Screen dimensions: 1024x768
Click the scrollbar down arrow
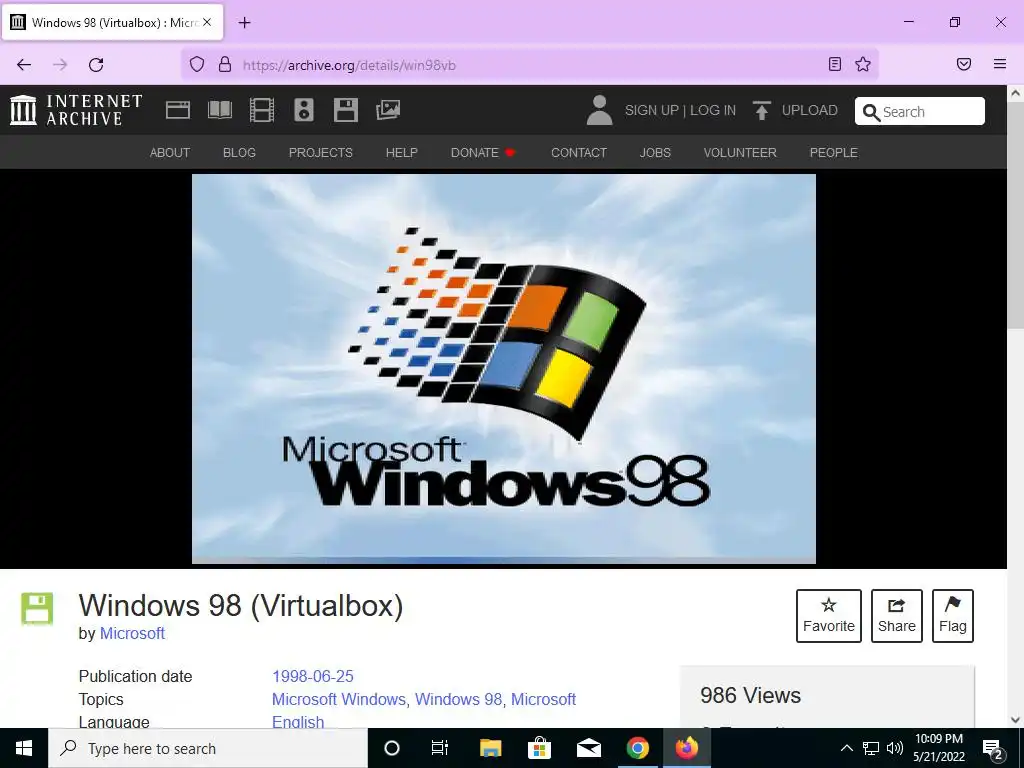click(x=1015, y=720)
